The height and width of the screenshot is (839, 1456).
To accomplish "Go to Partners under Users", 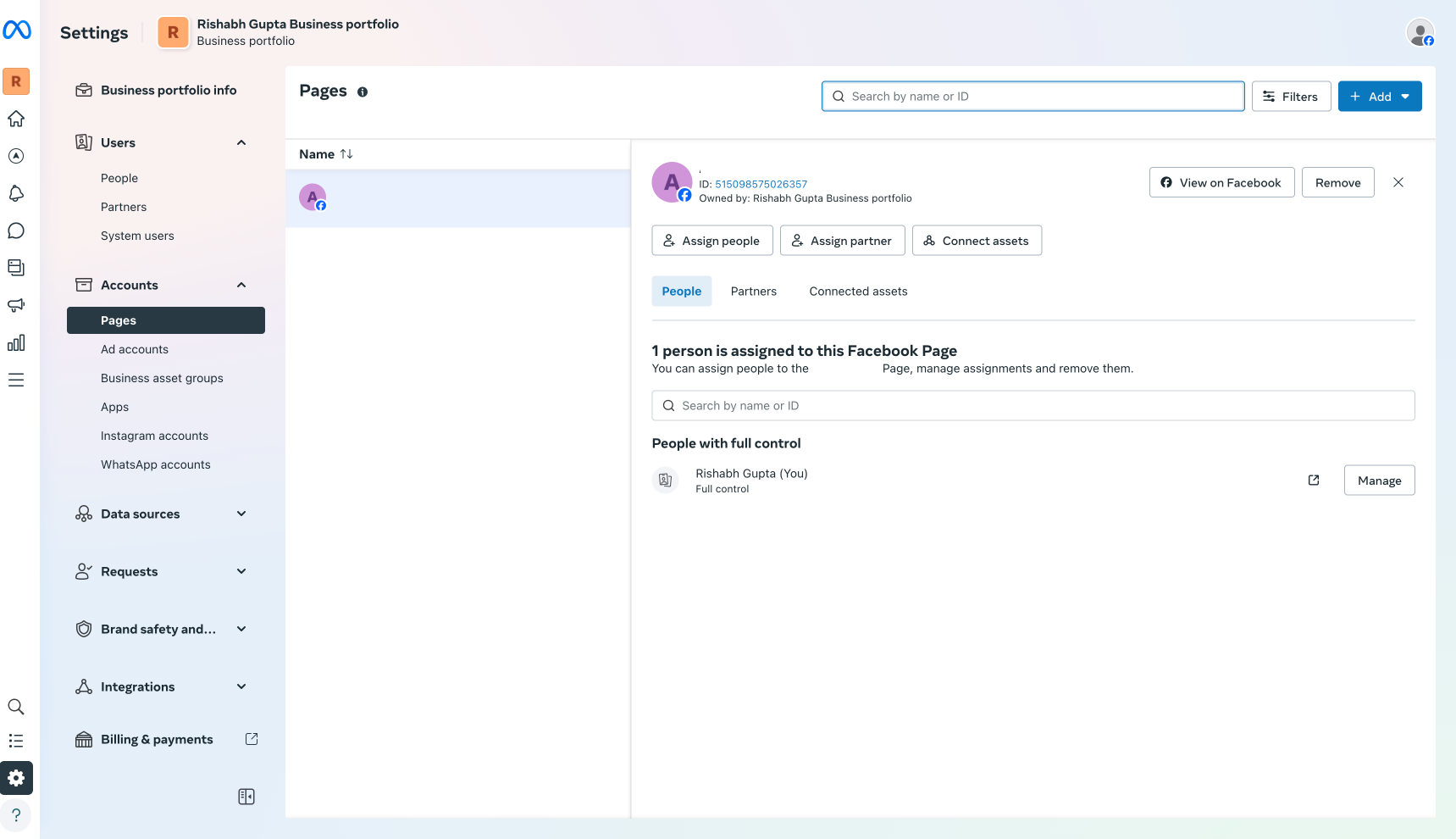I will click(124, 207).
